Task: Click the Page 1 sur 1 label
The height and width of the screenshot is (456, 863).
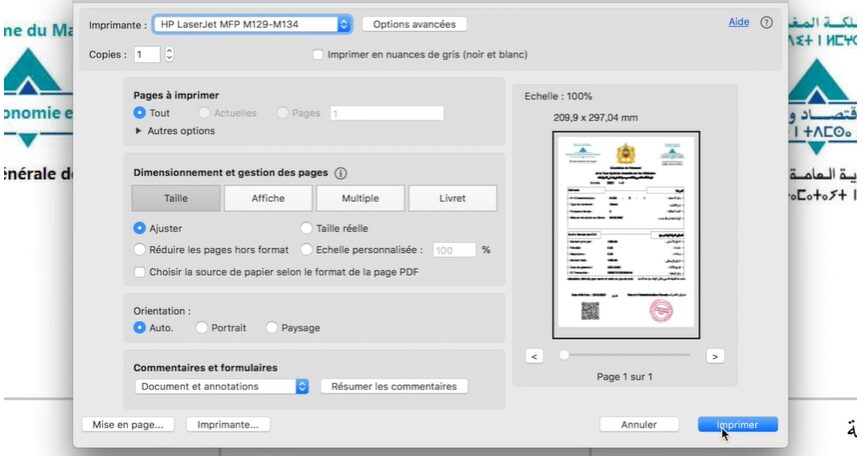Action: coord(625,377)
